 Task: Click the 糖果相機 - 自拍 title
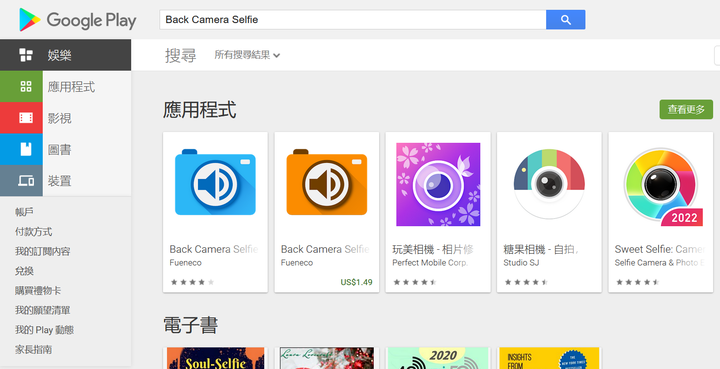pyautogui.click(x=541, y=249)
